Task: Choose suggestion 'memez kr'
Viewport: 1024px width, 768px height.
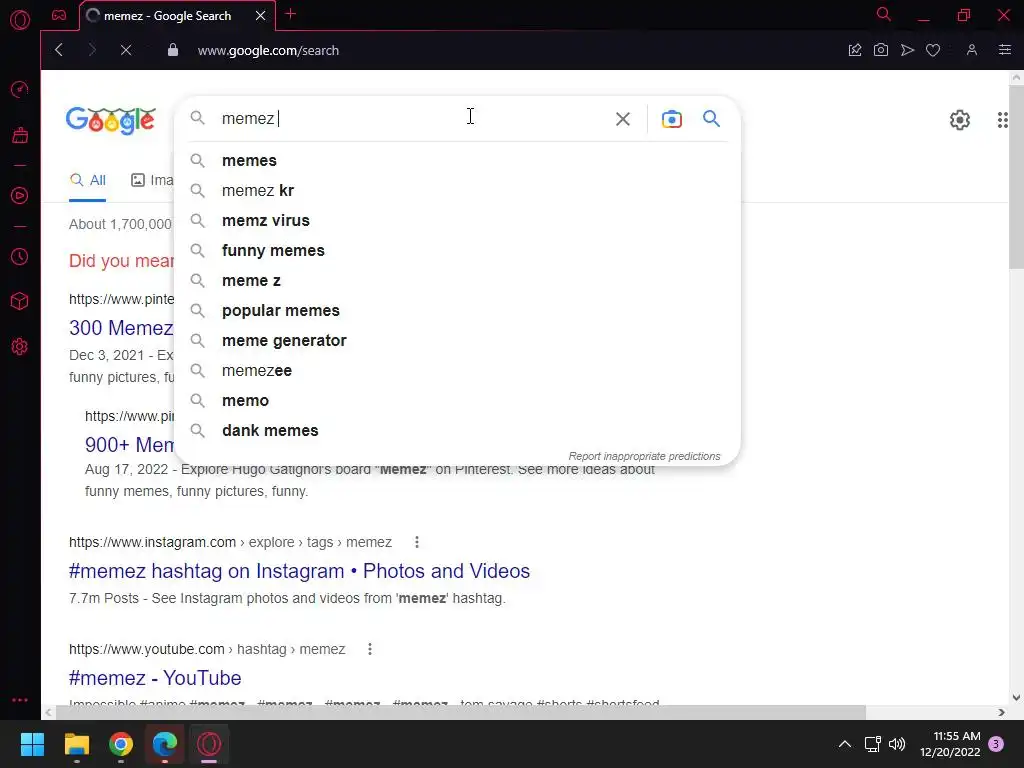Action: [457, 191]
